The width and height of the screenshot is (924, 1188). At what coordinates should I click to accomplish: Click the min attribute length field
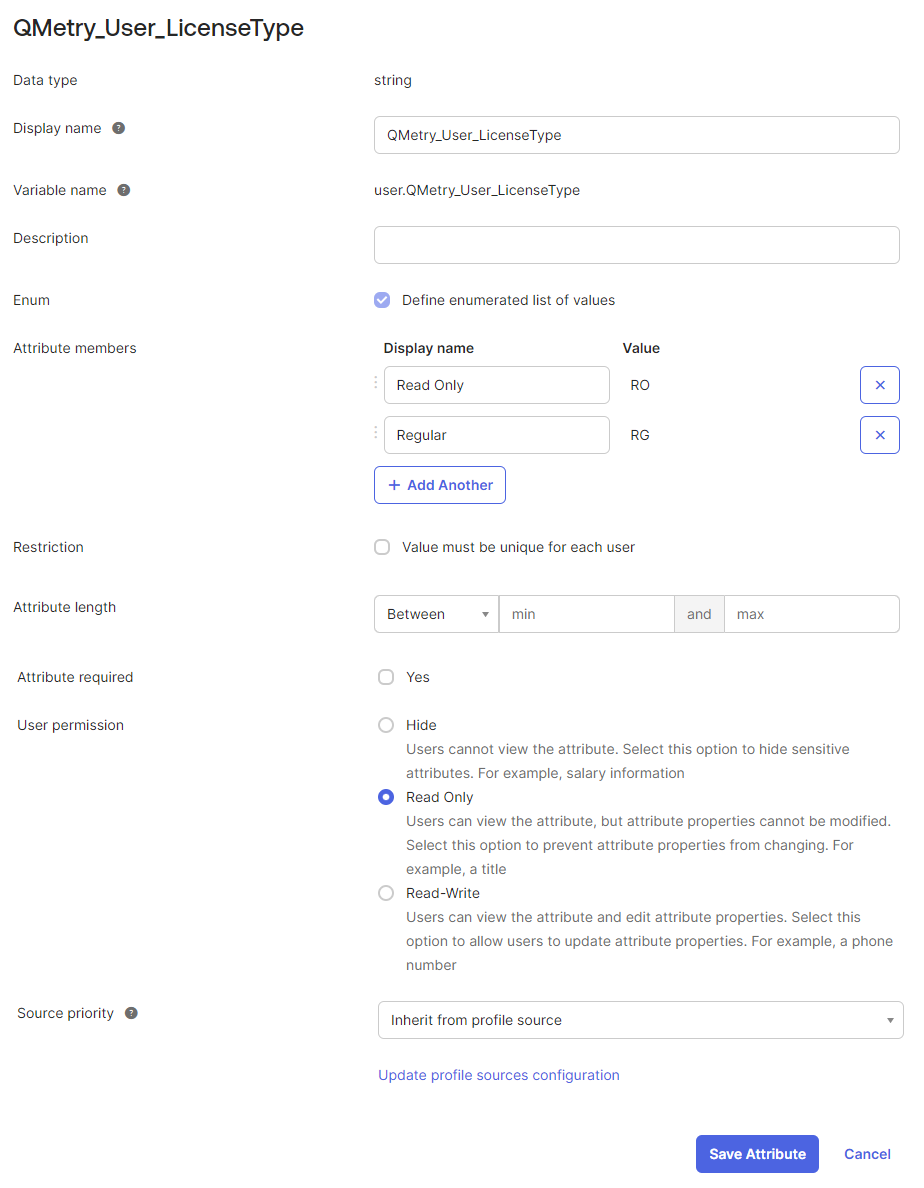(x=586, y=614)
